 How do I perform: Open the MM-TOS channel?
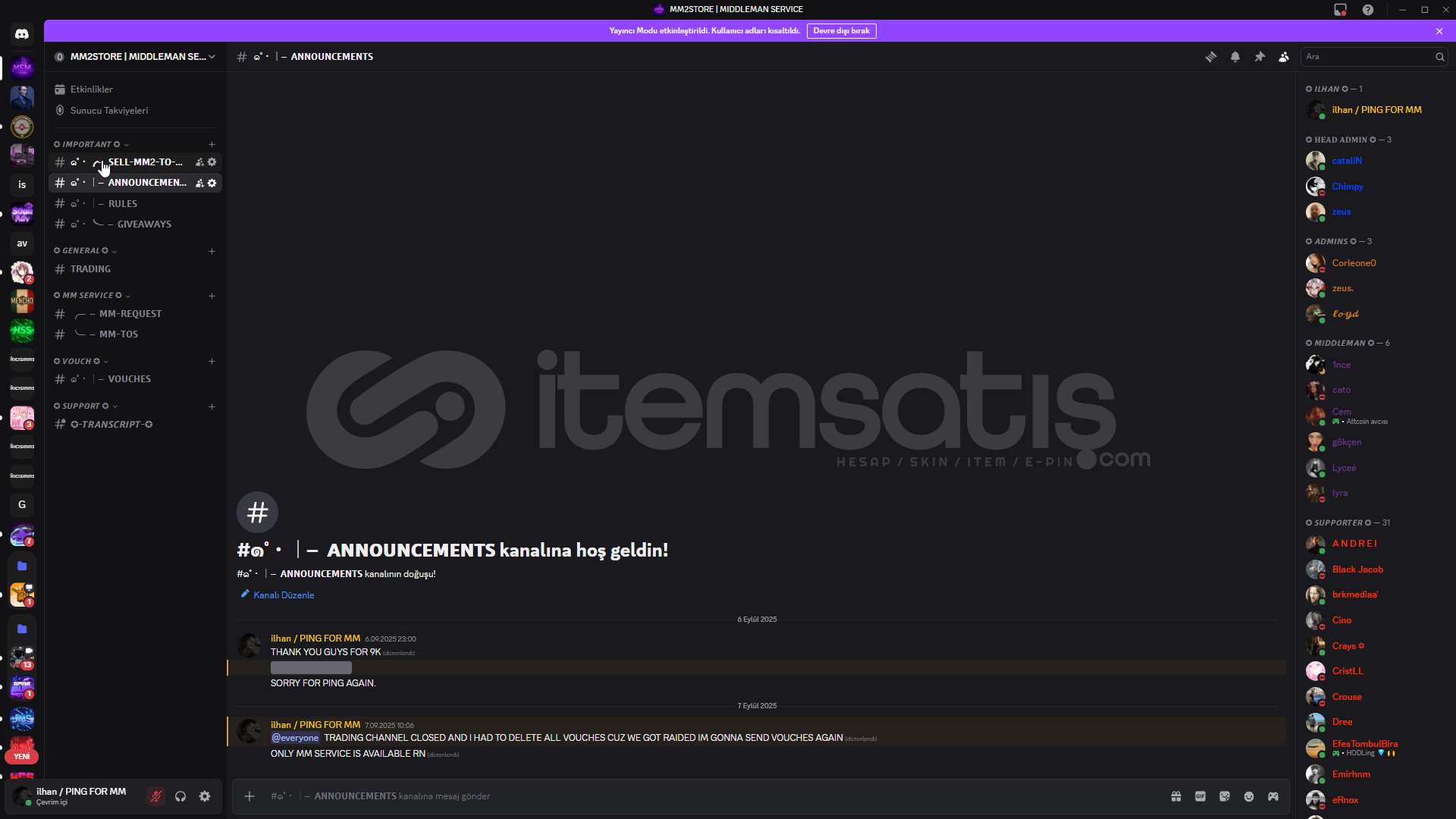135,334
